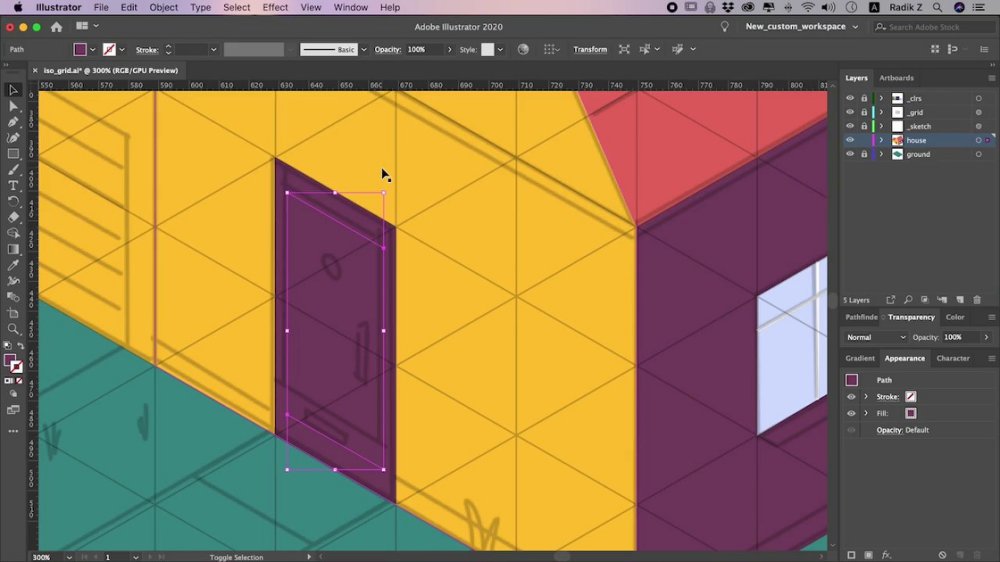Click Locate Object magnifier in Layers
The image size is (1000, 562).
(x=908, y=300)
